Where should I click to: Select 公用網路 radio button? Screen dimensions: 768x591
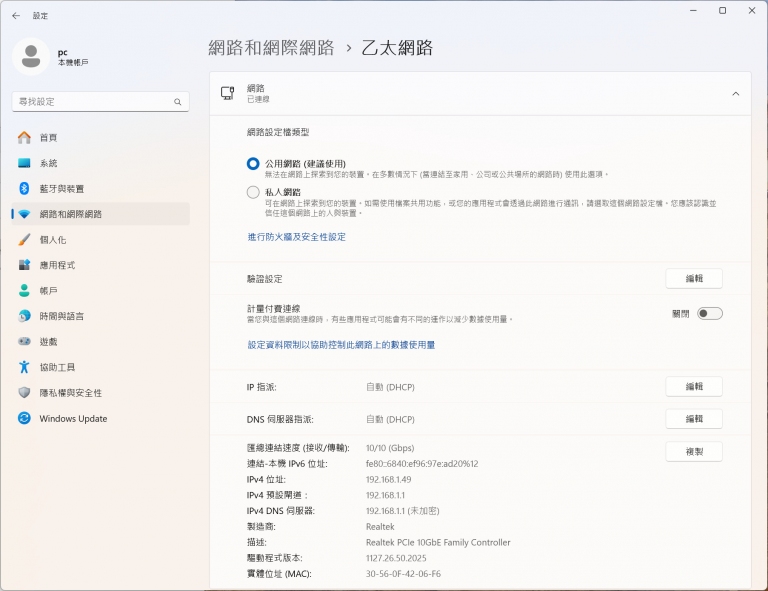(x=253, y=163)
